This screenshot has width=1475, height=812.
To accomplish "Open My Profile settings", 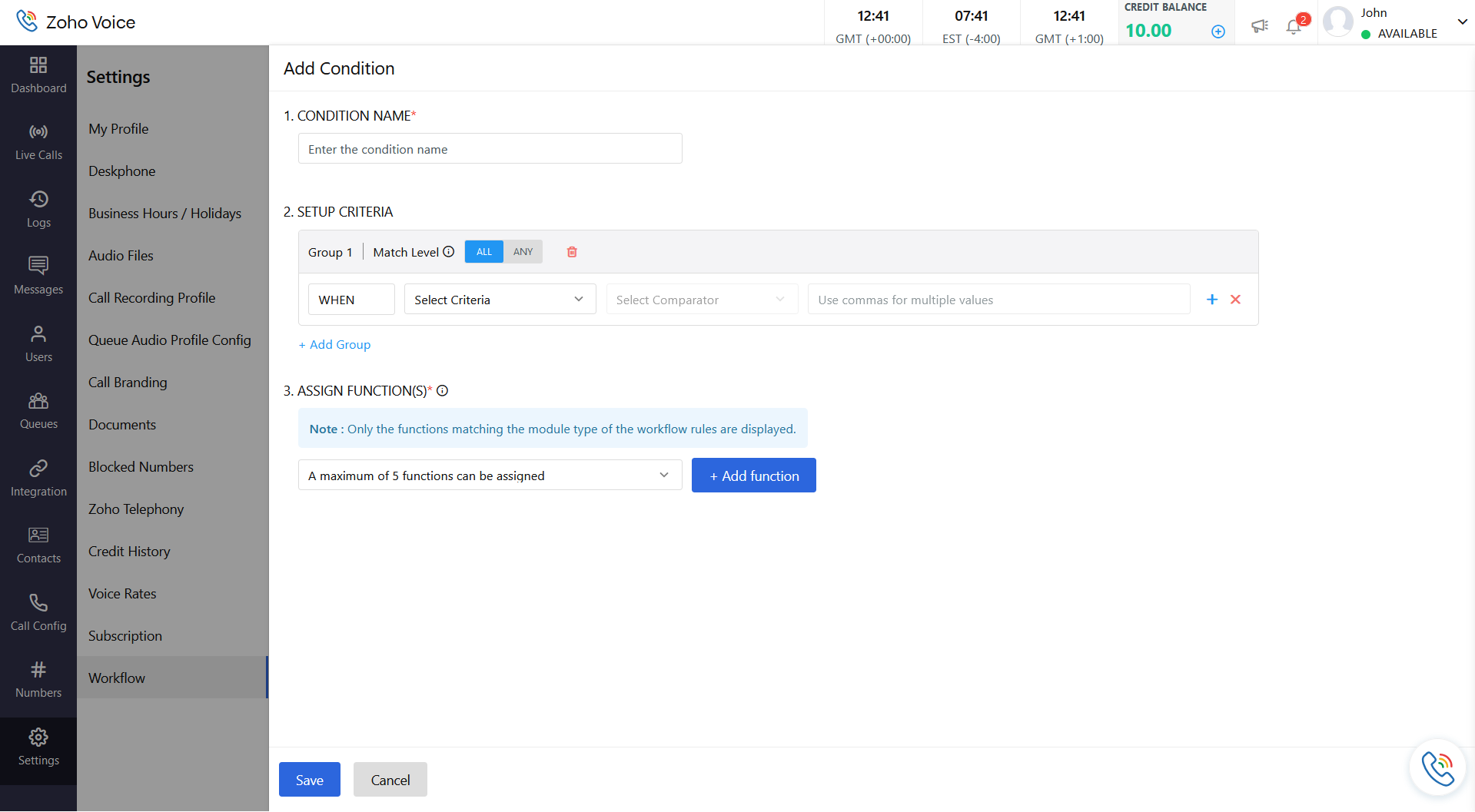I will (118, 129).
